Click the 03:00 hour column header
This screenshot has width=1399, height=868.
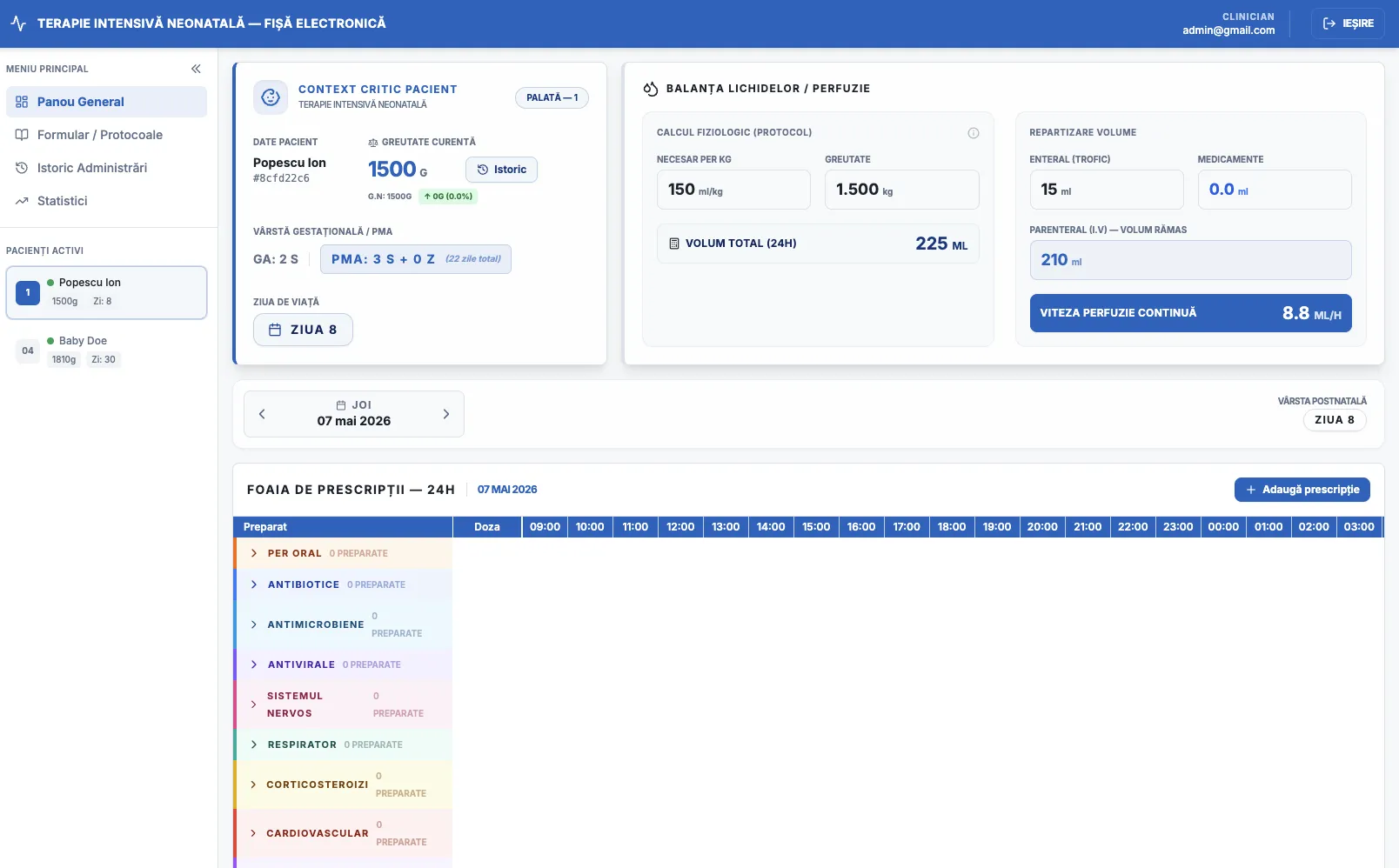click(1359, 527)
